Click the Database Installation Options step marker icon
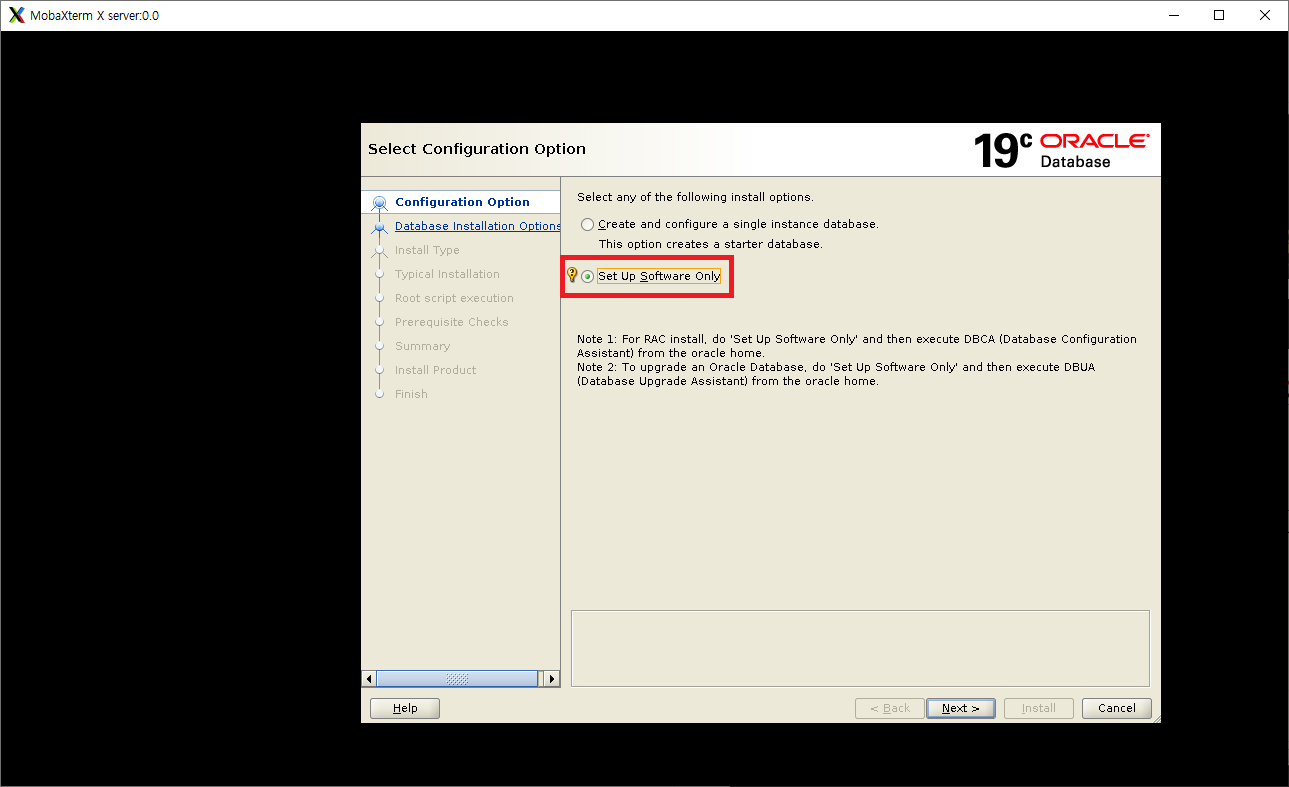This screenshot has height=787, width=1289. [x=379, y=227]
